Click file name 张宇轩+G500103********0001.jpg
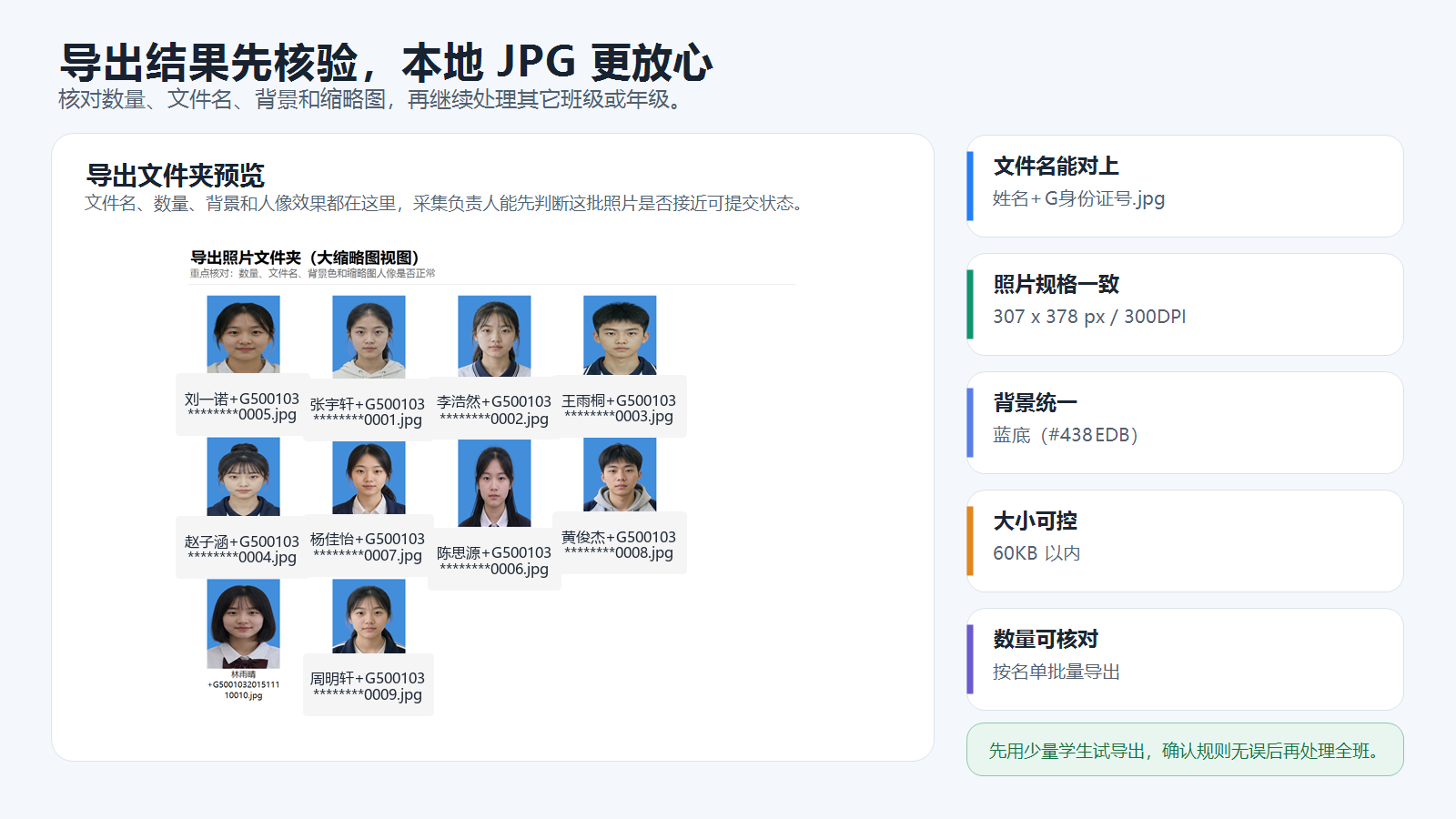The image size is (1456, 819). pyautogui.click(x=368, y=412)
